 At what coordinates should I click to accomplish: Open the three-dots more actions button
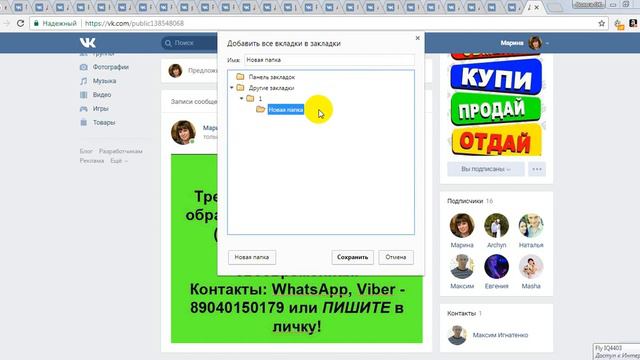pyautogui.click(x=537, y=169)
